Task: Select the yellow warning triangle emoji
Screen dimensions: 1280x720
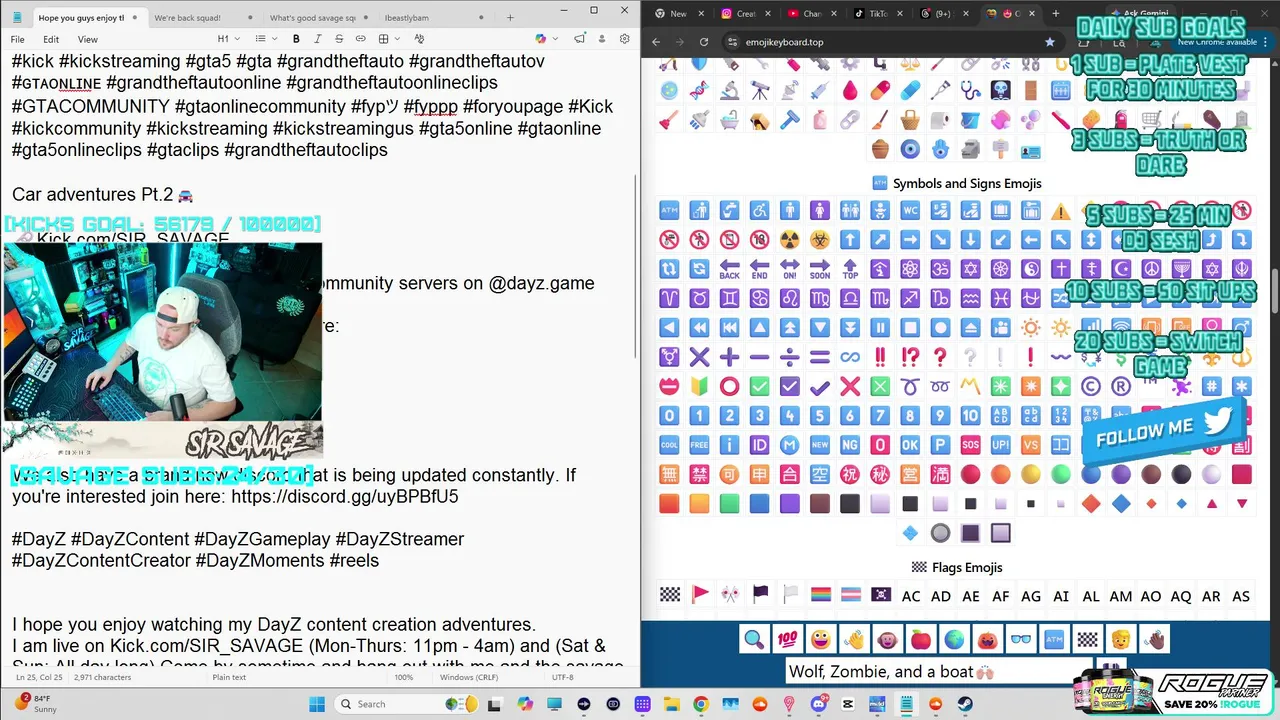Action: pos(1060,211)
